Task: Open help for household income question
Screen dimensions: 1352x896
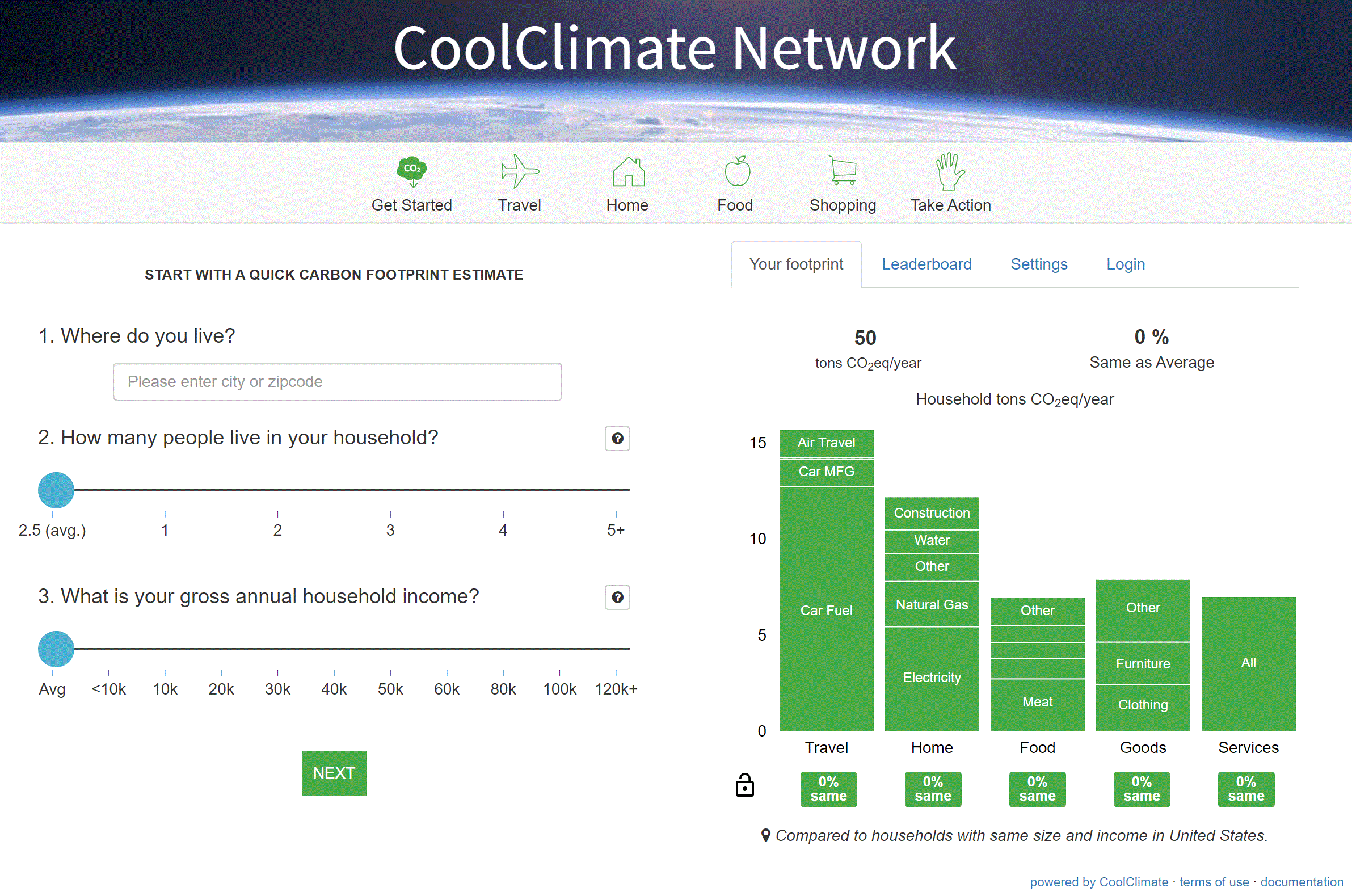Action: 617,598
